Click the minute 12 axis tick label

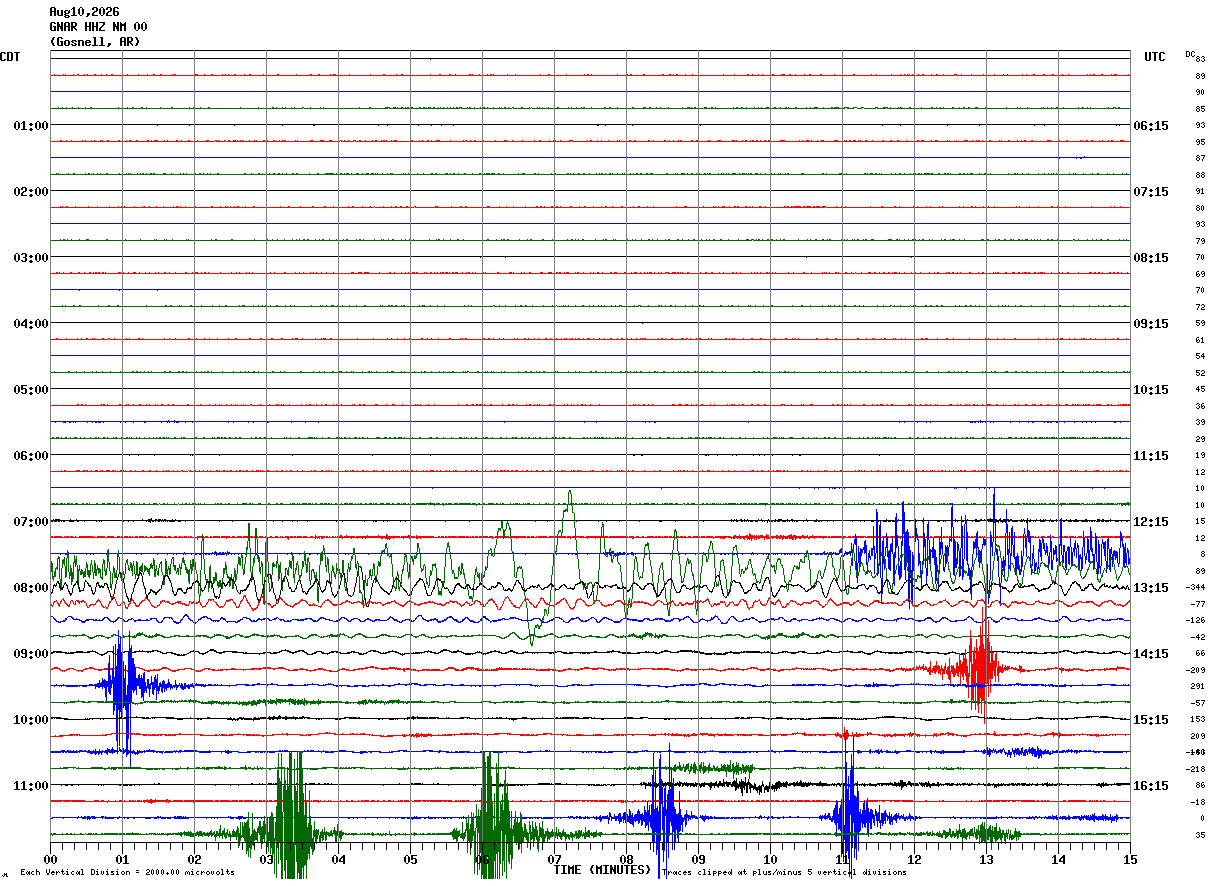coord(914,859)
